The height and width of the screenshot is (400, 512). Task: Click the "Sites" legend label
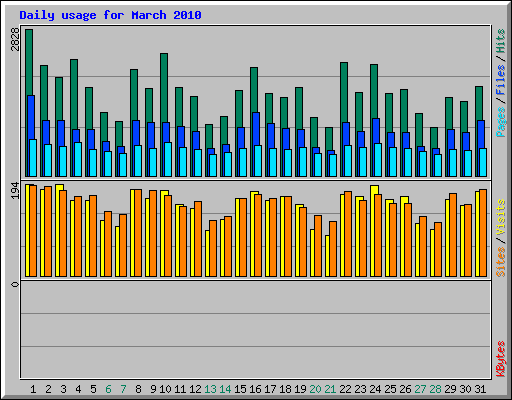(500, 262)
